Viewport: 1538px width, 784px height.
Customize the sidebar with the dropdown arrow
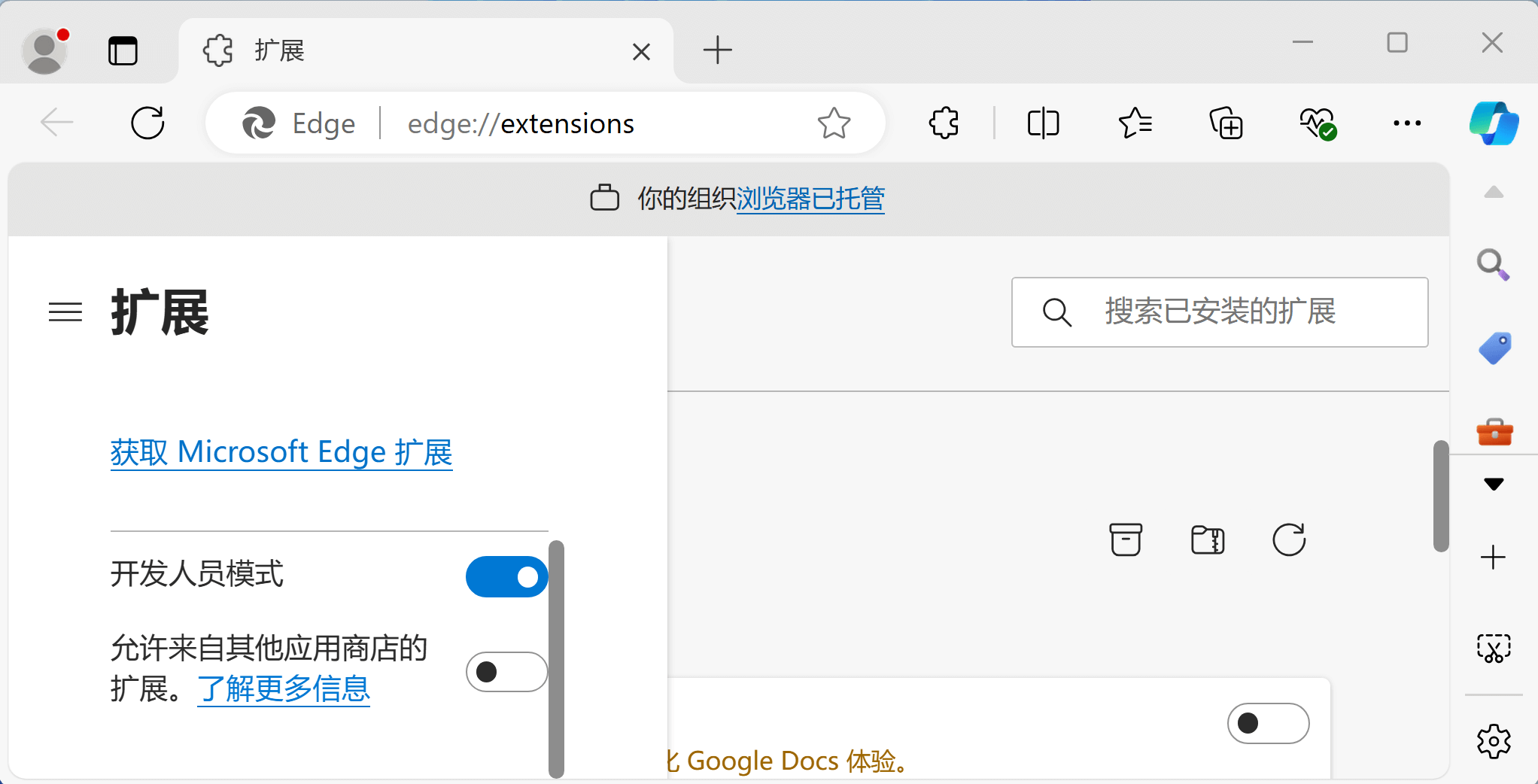[1494, 484]
